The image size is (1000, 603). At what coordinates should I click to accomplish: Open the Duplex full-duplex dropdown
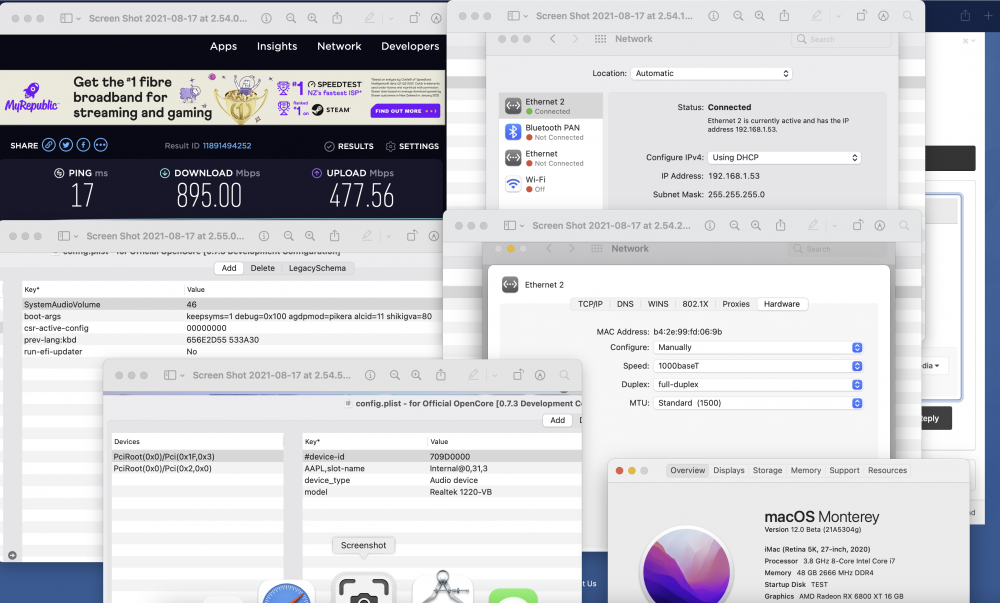[758, 384]
